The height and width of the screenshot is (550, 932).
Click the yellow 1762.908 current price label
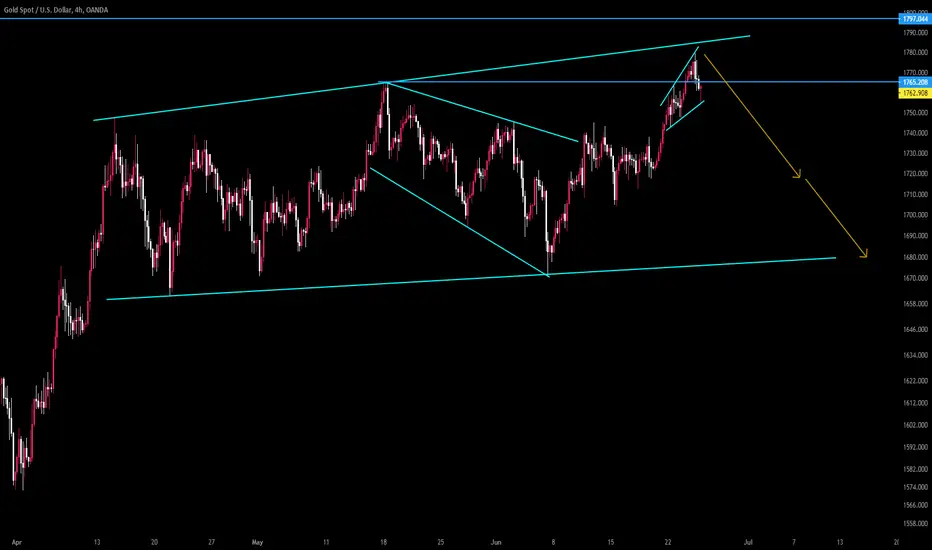pos(915,93)
